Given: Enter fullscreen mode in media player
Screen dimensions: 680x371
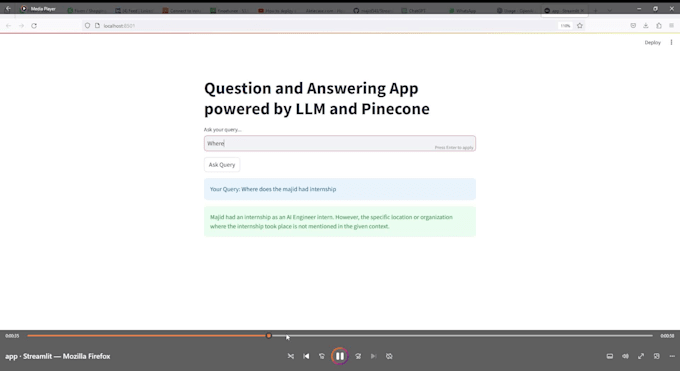Looking at the screenshot, I should point(641,356).
